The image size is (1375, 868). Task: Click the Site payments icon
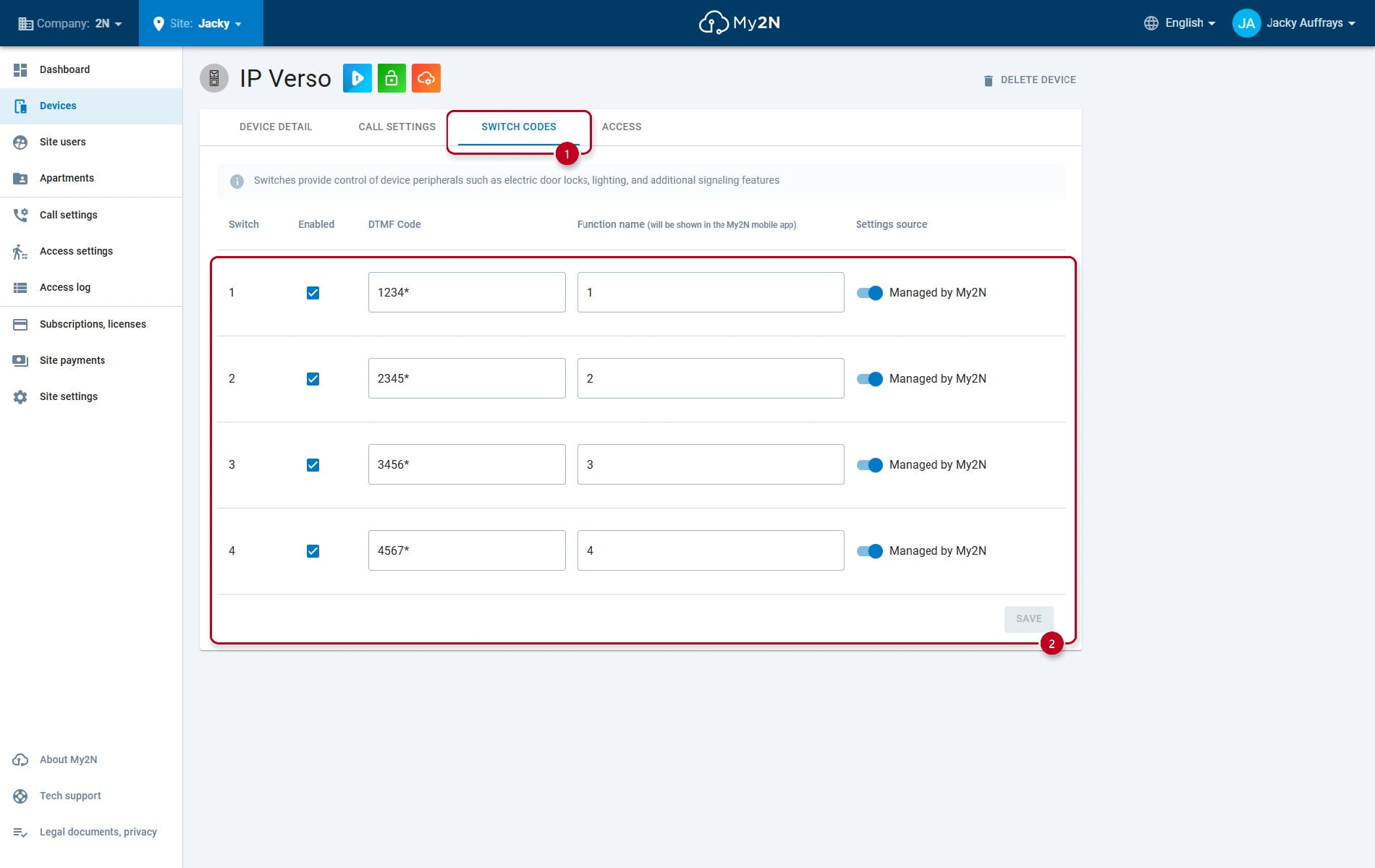point(20,360)
